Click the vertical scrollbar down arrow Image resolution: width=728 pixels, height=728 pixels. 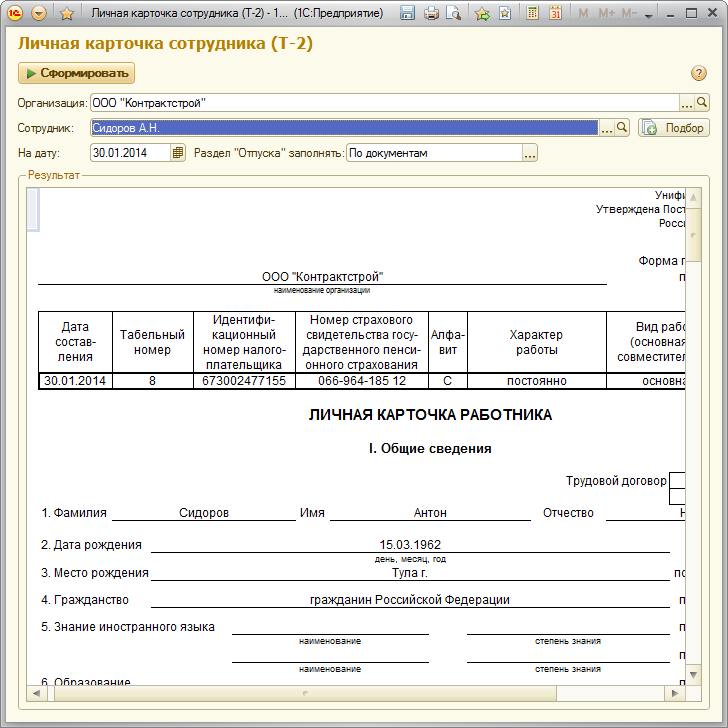pos(693,675)
